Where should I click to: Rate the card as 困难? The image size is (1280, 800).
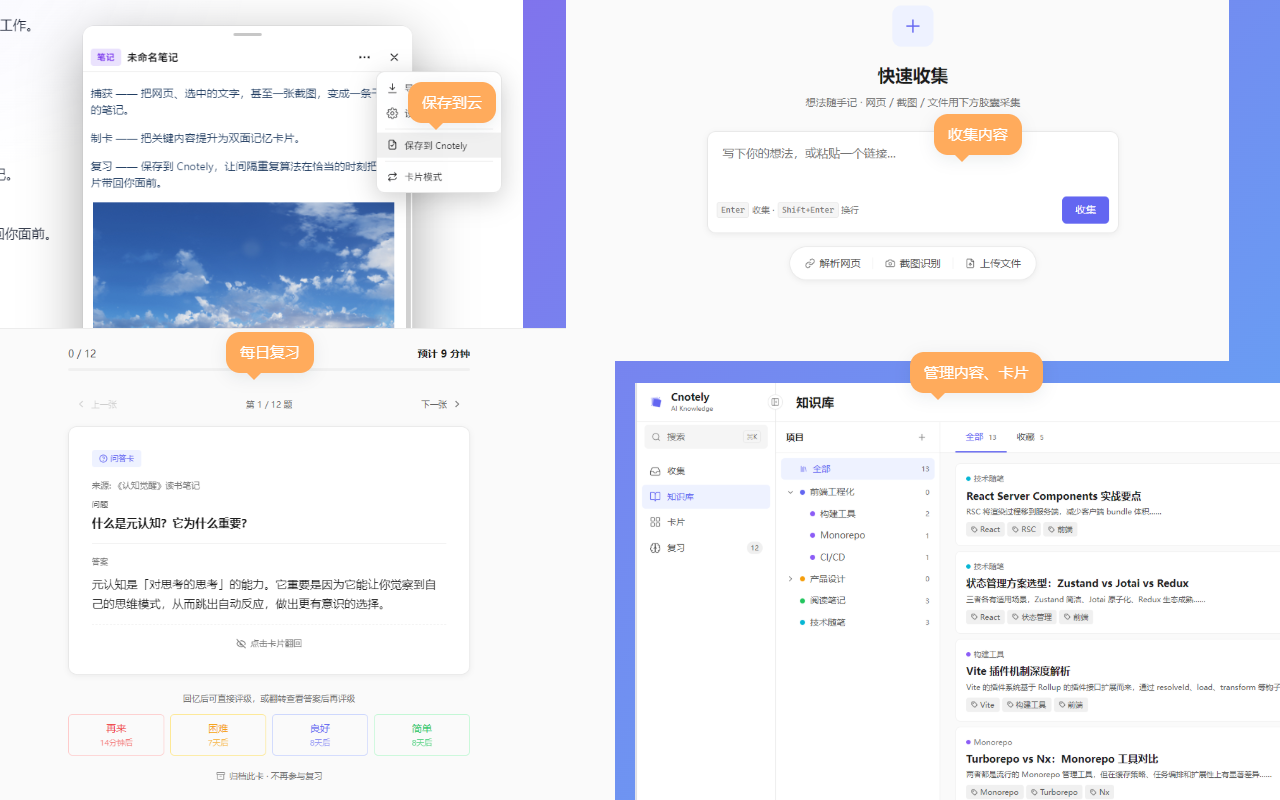point(218,735)
